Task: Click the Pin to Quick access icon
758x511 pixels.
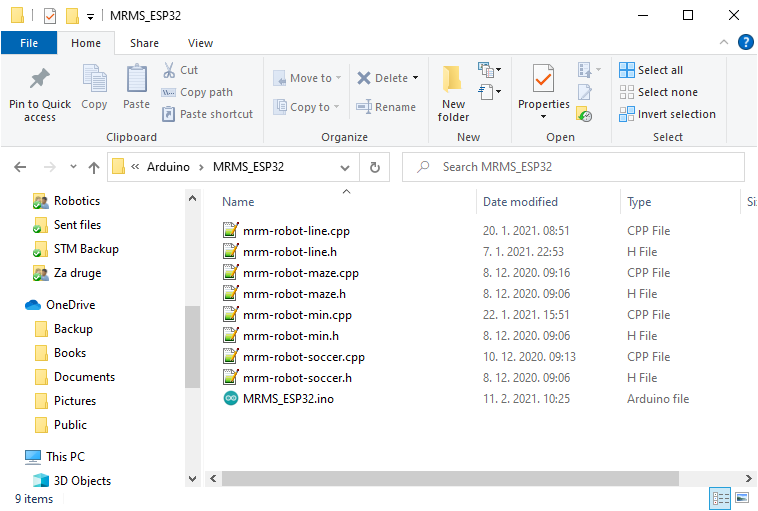Action: click(x=40, y=80)
